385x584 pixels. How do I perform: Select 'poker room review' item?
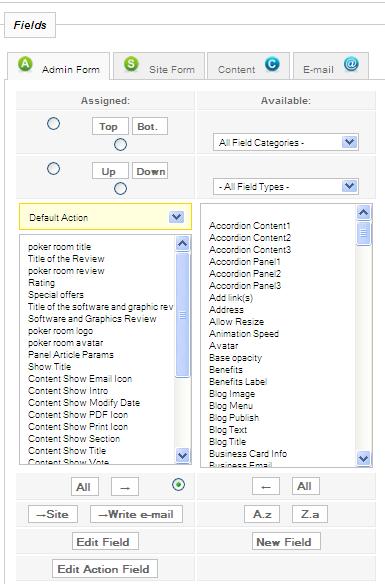pyautogui.click(x=66, y=271)
